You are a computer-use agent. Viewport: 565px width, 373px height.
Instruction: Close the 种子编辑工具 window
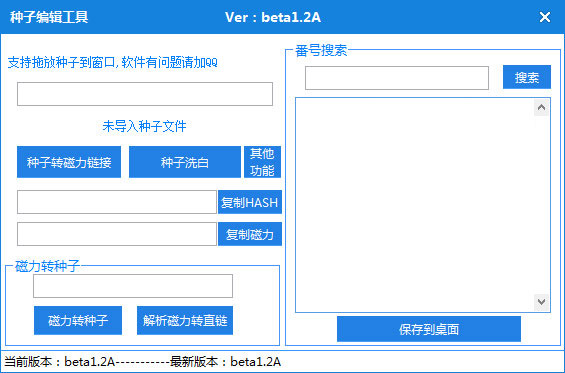[x=545, y=17]
